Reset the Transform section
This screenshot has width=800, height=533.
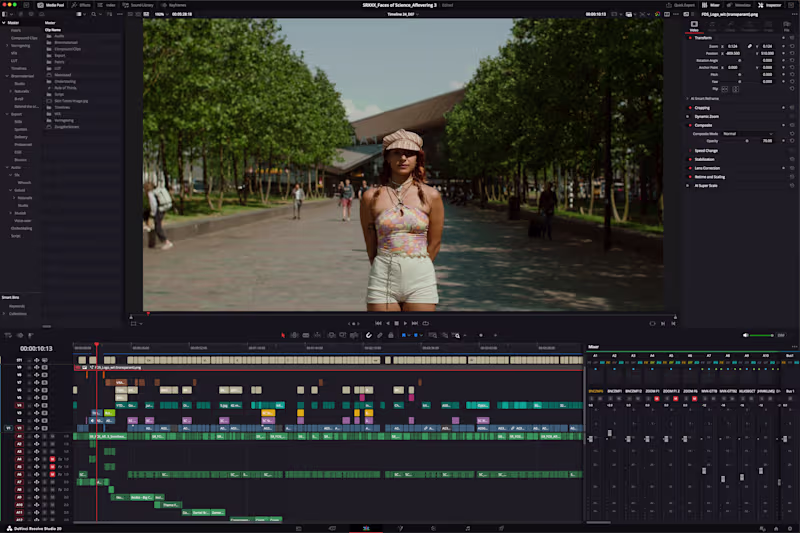(792, 38)
